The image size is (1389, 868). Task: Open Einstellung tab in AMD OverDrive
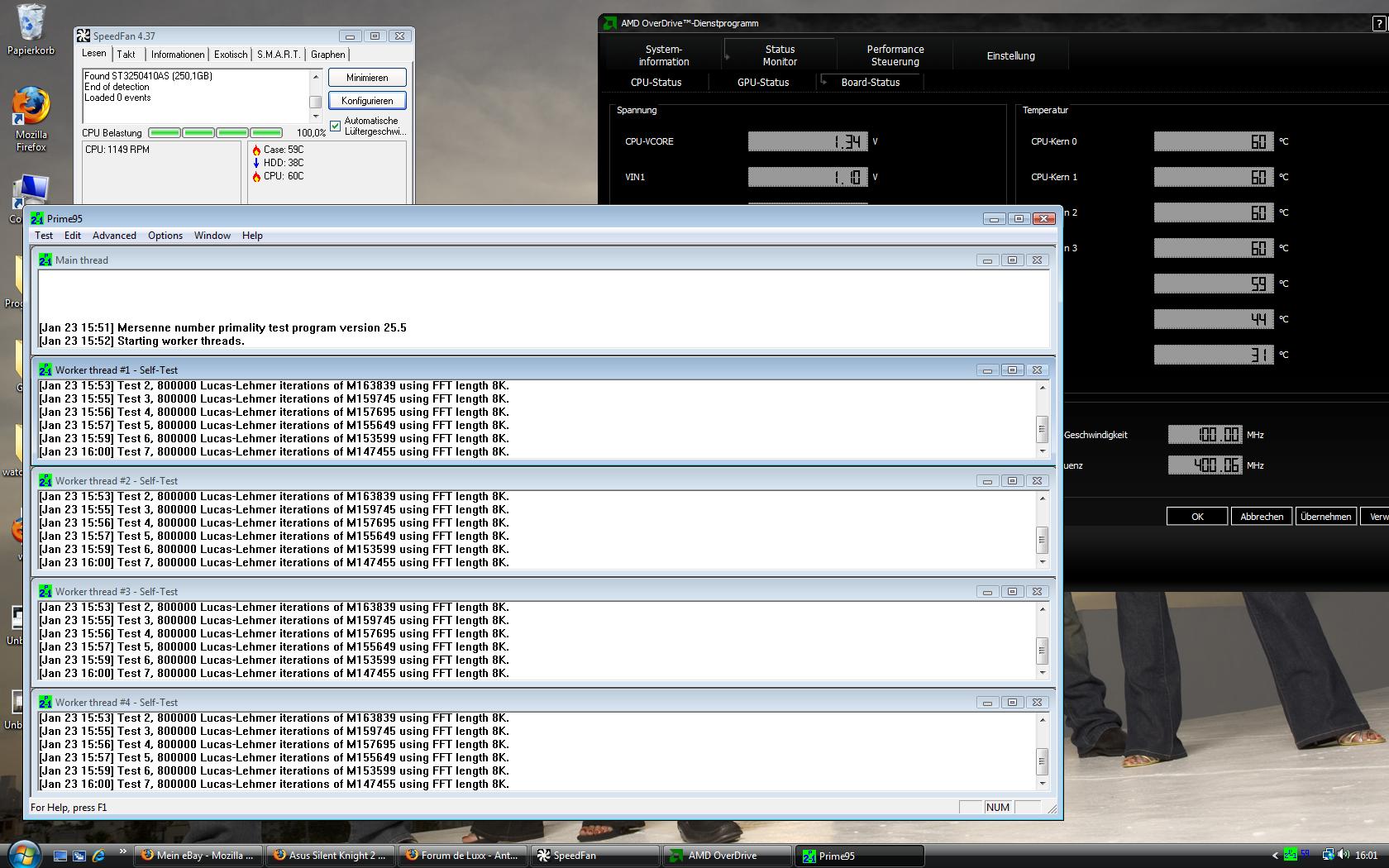pos(1010,55)
